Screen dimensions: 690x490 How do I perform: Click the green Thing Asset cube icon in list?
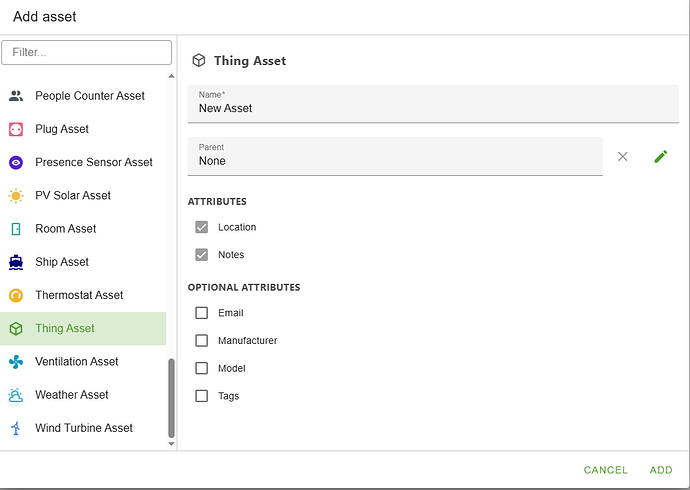point(16,329)
